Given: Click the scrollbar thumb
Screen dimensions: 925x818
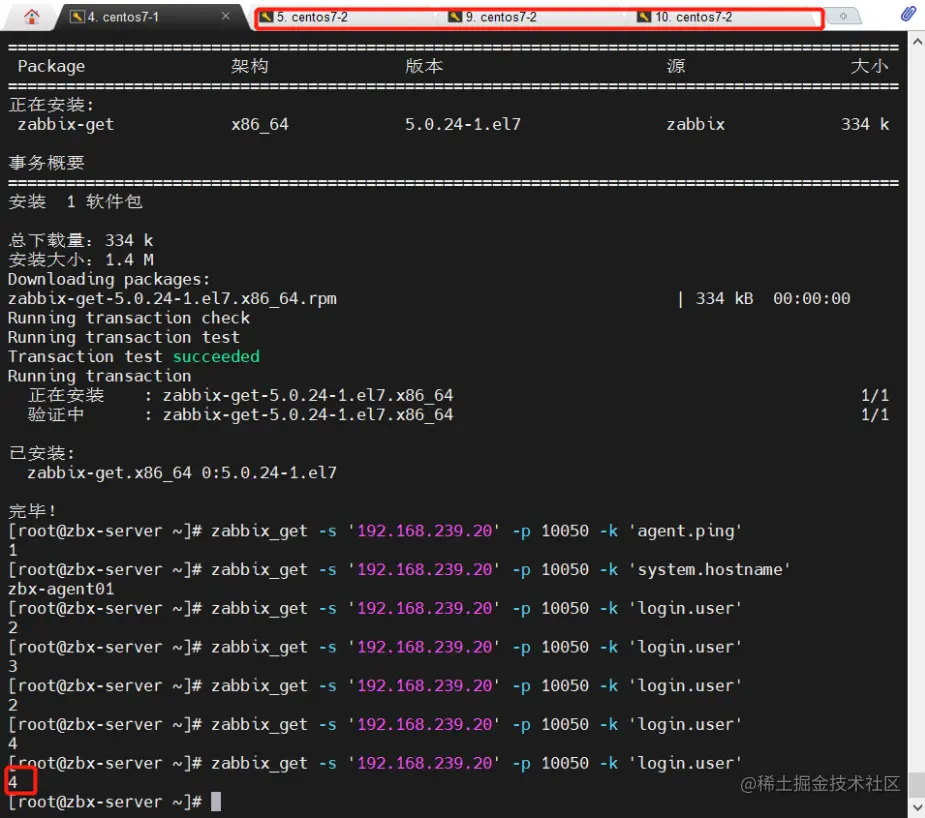Looking at the screenshot, I should click(917, 784).
